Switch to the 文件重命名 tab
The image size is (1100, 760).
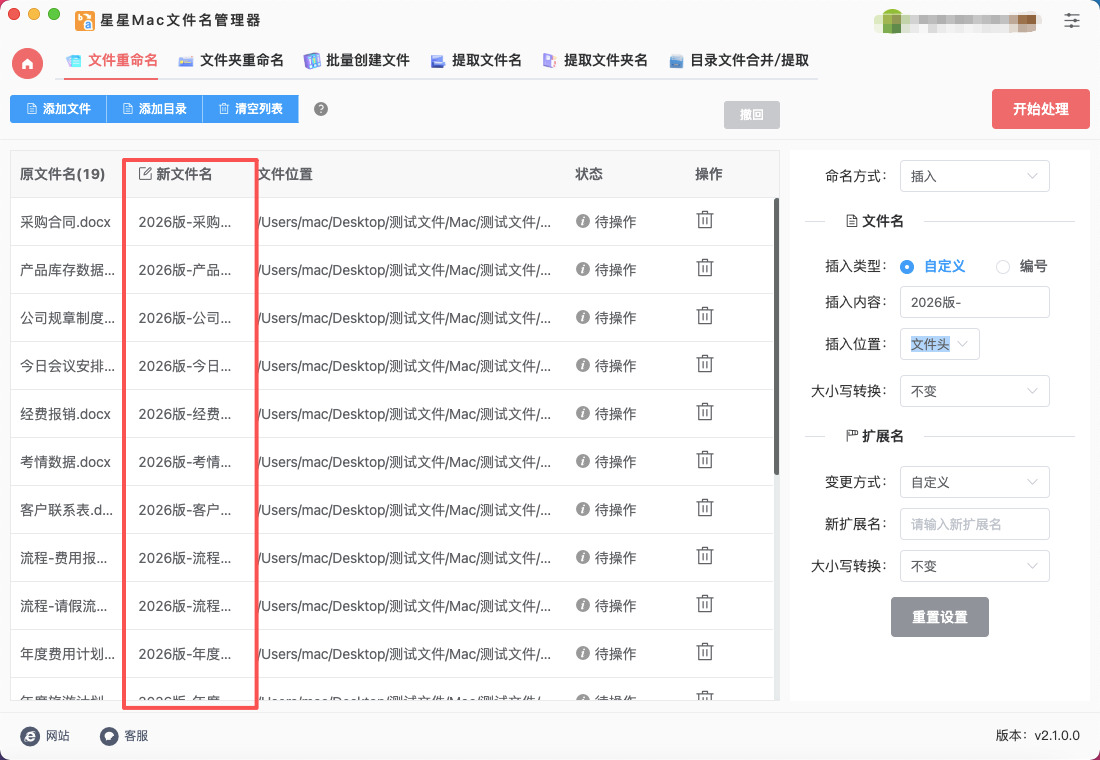point(112,60)
